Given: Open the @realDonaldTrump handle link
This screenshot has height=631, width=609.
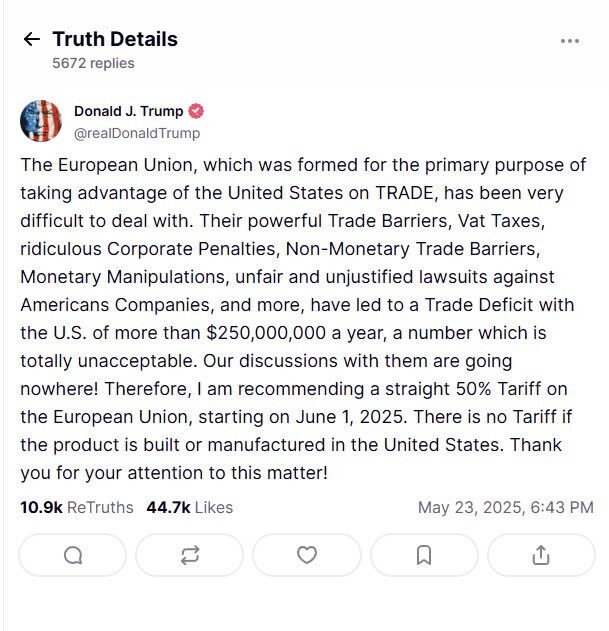Looking at the screenshot, I should (136, 133).
